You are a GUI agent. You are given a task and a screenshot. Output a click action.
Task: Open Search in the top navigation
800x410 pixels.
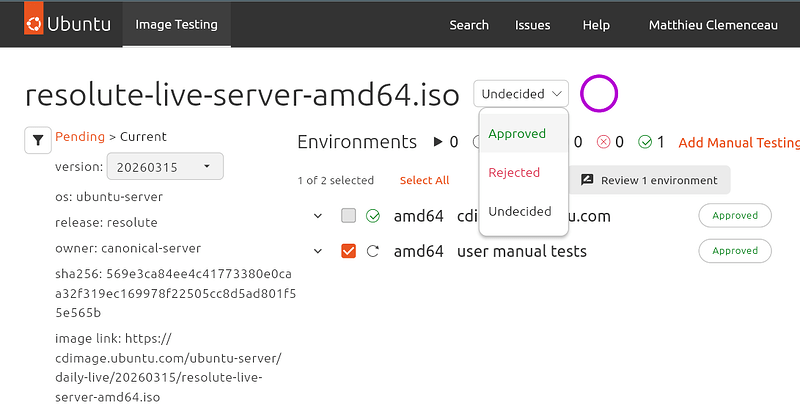[469, 25]
